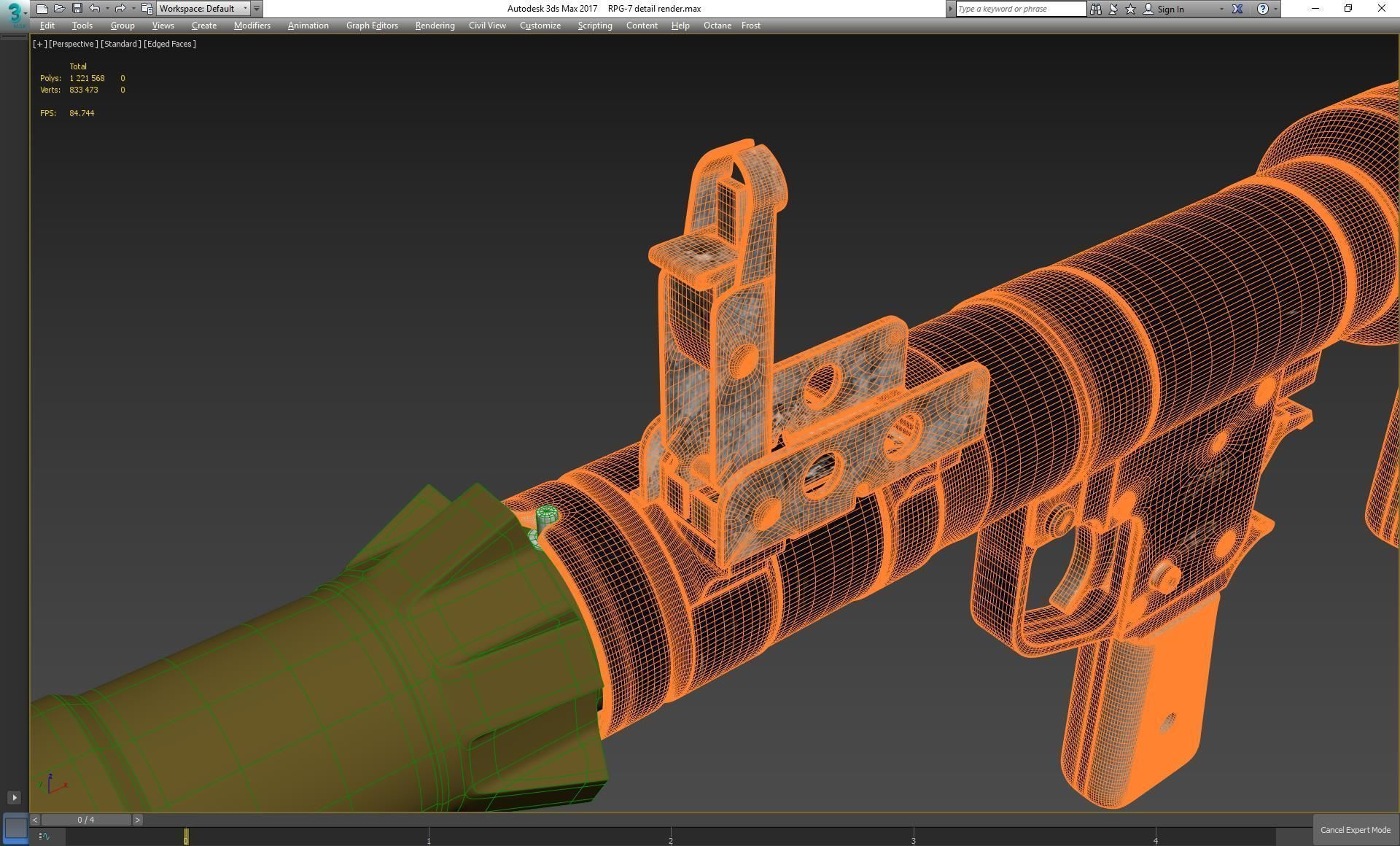1400x846 pixels.
Task: Click the keyword search input field
Action: coord(1021,9)
